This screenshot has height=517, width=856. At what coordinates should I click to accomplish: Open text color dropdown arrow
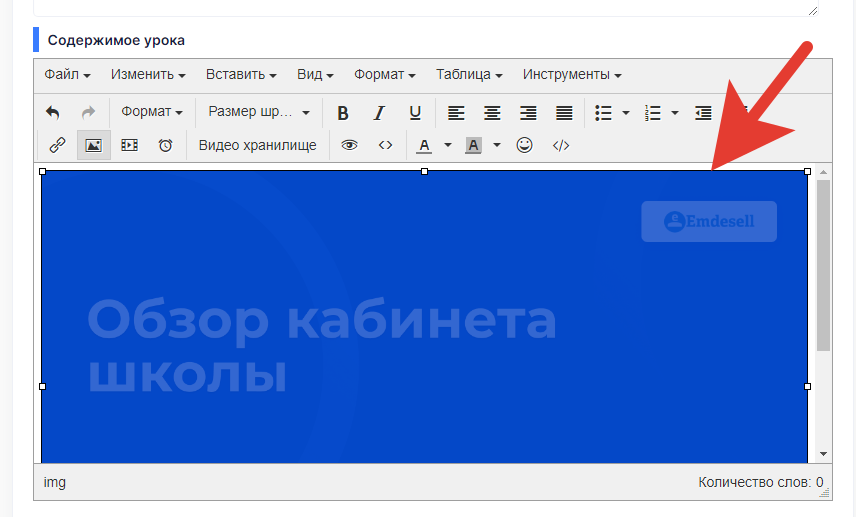tap(448, 145)
